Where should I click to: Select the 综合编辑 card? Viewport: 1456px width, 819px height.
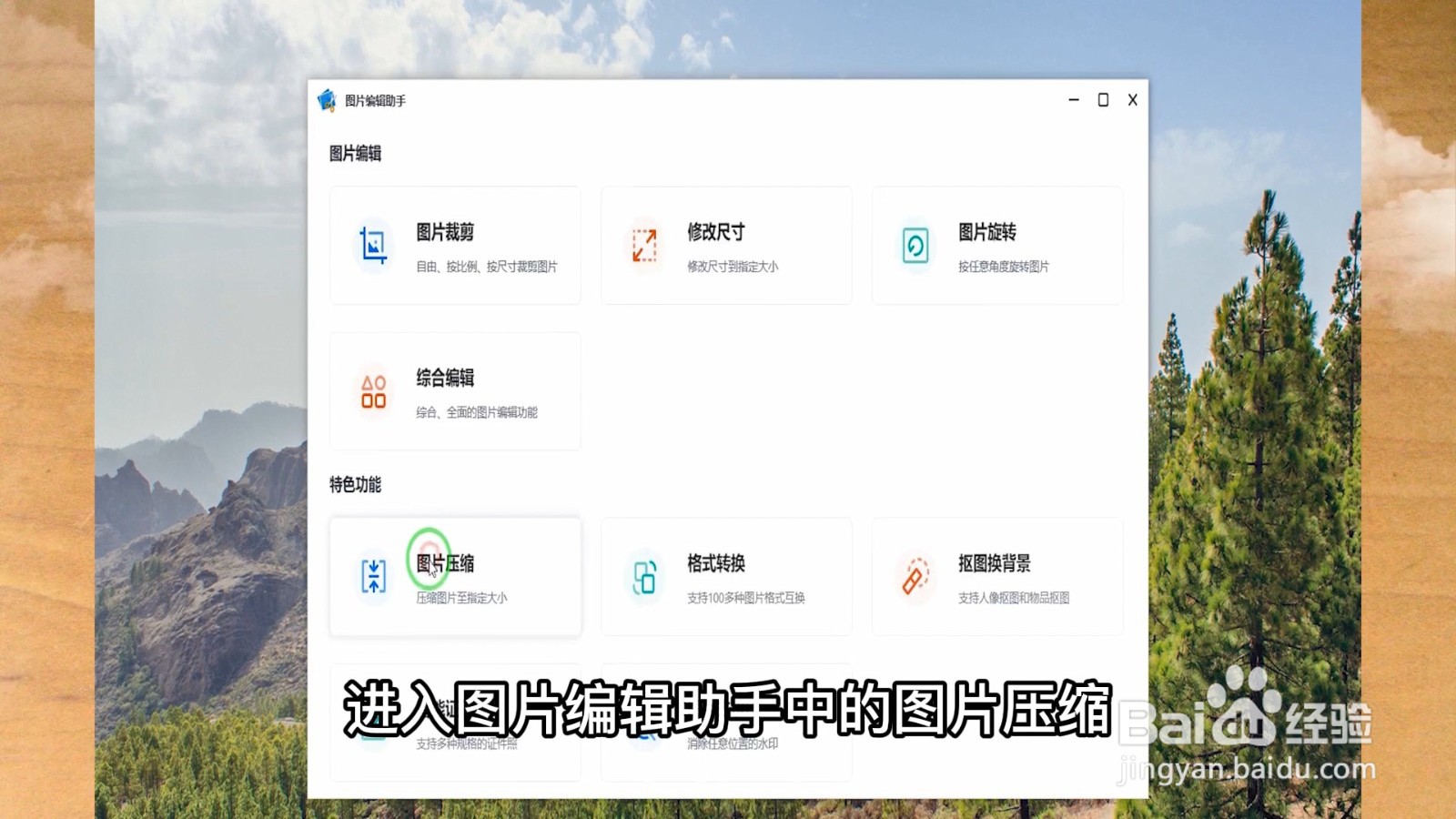(455, 393)
